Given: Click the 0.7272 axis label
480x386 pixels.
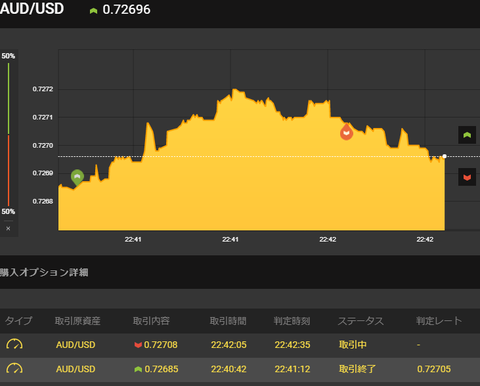Looking at the screenshot, I should click(43, 89).
